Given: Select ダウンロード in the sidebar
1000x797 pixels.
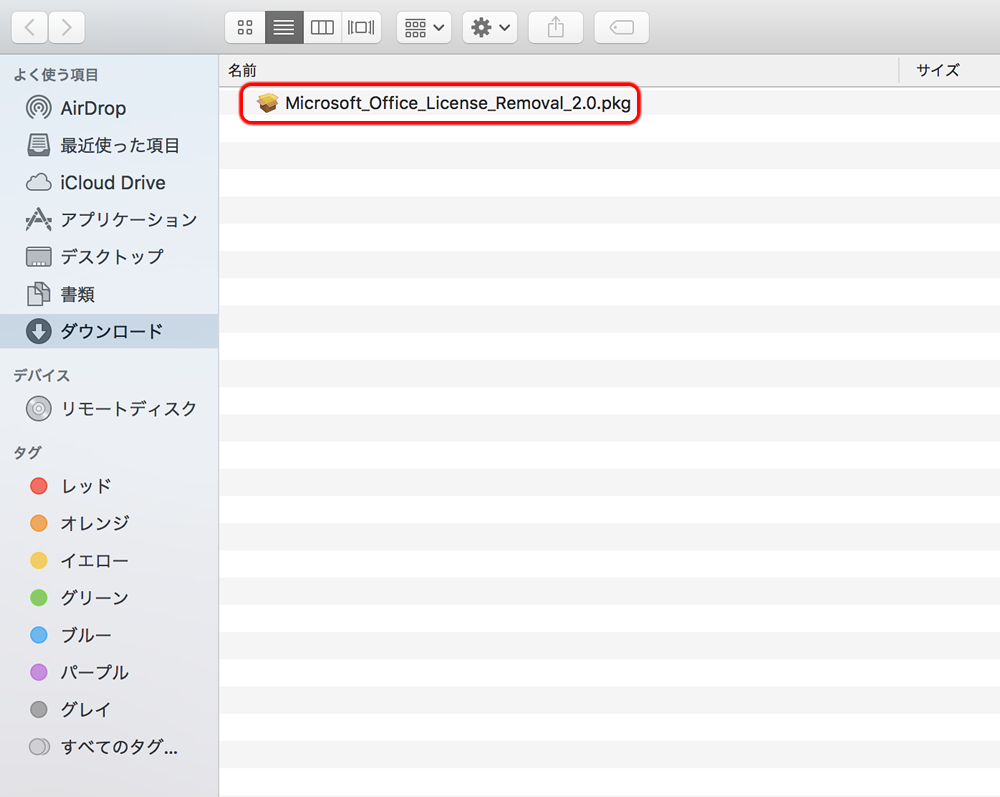Looking at the screenshot, I should pos(109,331).
